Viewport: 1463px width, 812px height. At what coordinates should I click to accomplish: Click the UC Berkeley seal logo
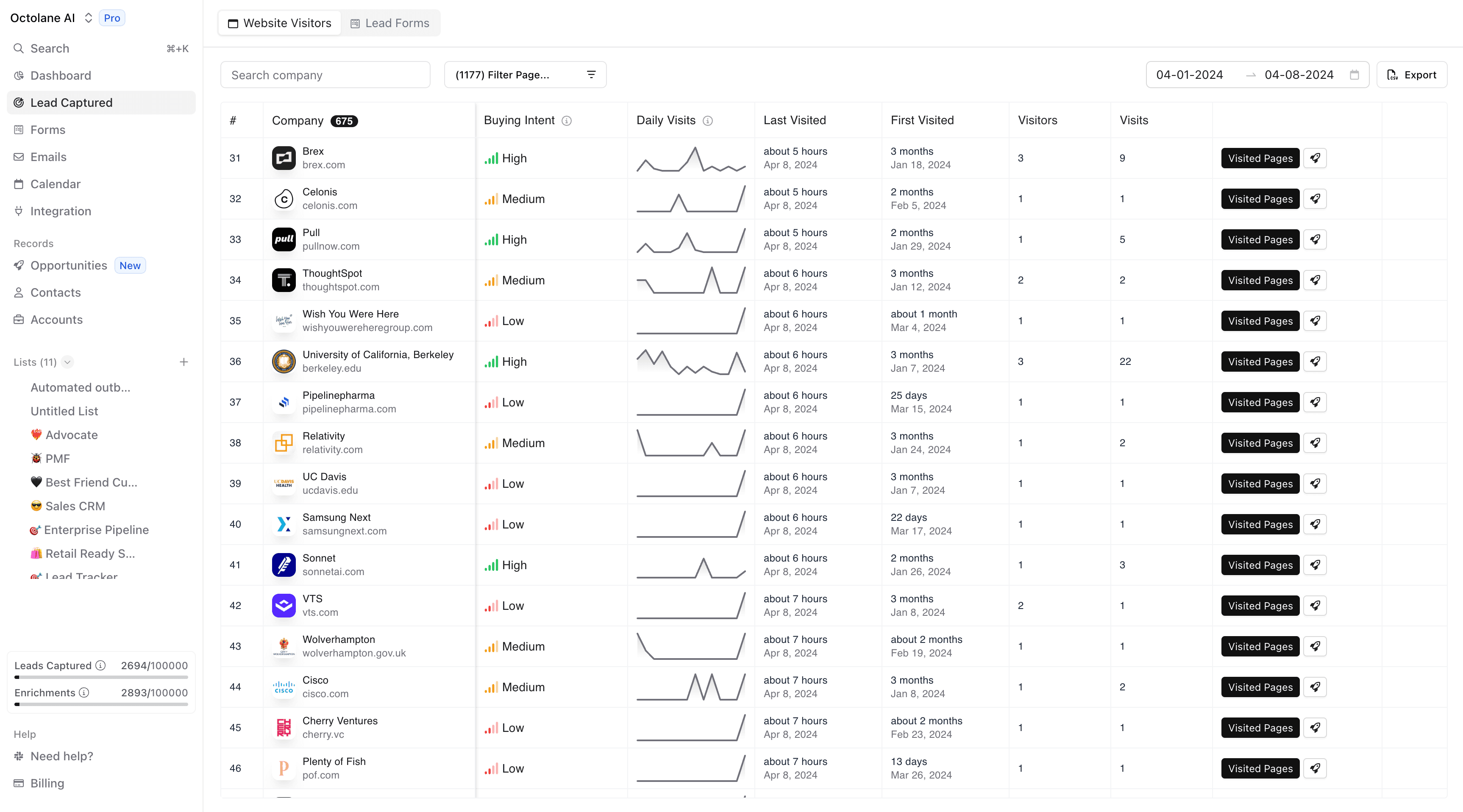pyautogui.click(x=284, y=361)
